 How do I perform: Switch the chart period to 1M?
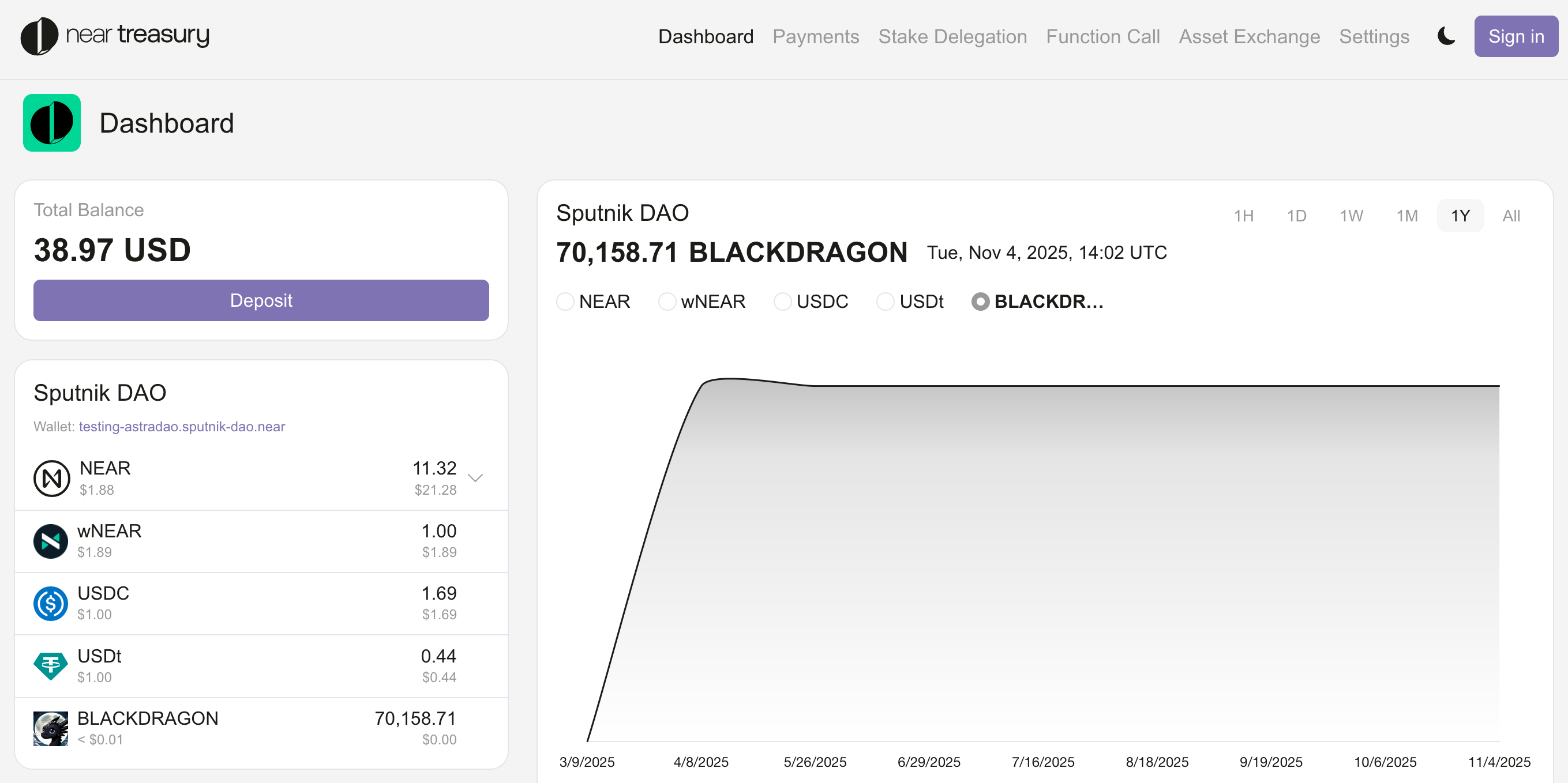pos(1406,216)
